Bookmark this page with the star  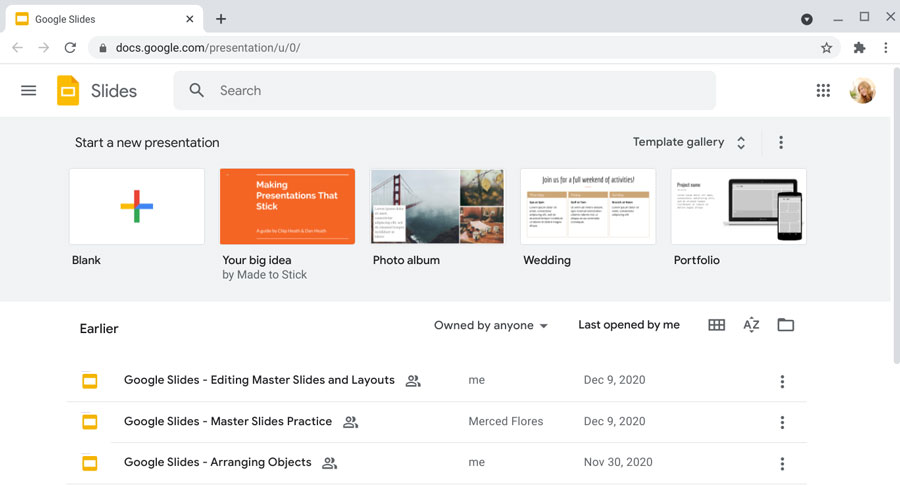pyautogui.click(x=826, y=48)
